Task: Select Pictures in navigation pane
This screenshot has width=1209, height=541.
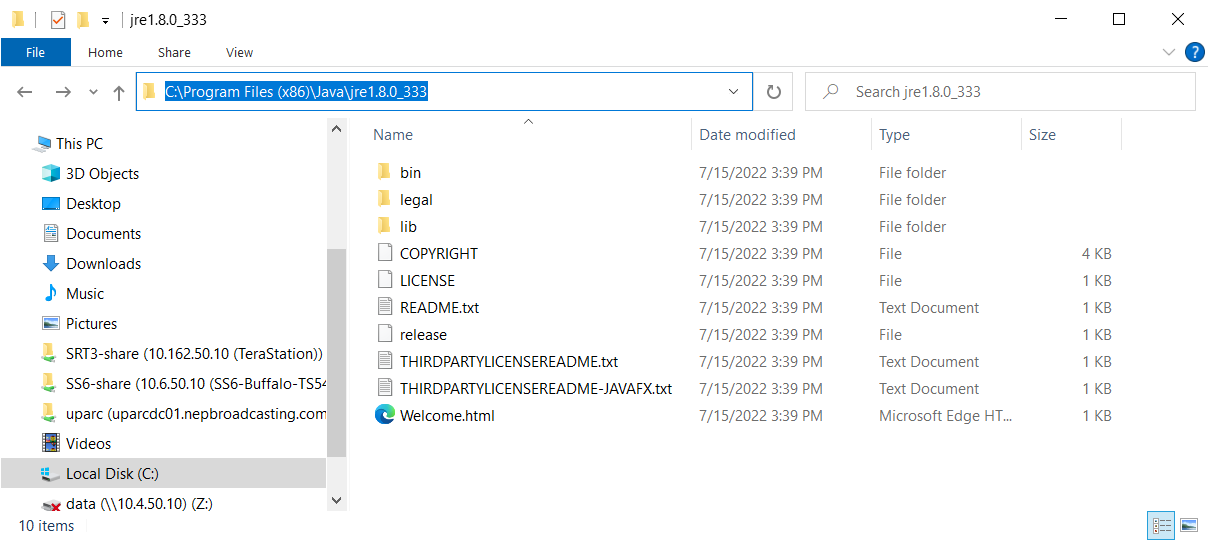Action: tap(91, 324)
